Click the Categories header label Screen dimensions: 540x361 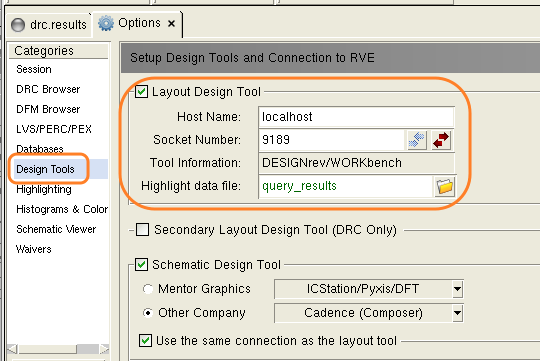pyautogui.click(x=44, y=51)
